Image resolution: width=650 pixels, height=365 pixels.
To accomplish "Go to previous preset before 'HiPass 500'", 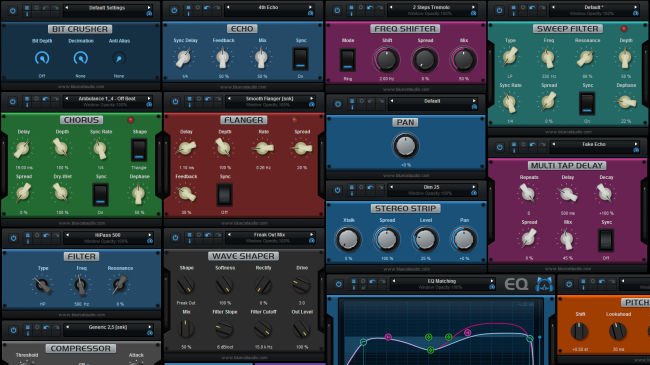I will pos(67,235).
